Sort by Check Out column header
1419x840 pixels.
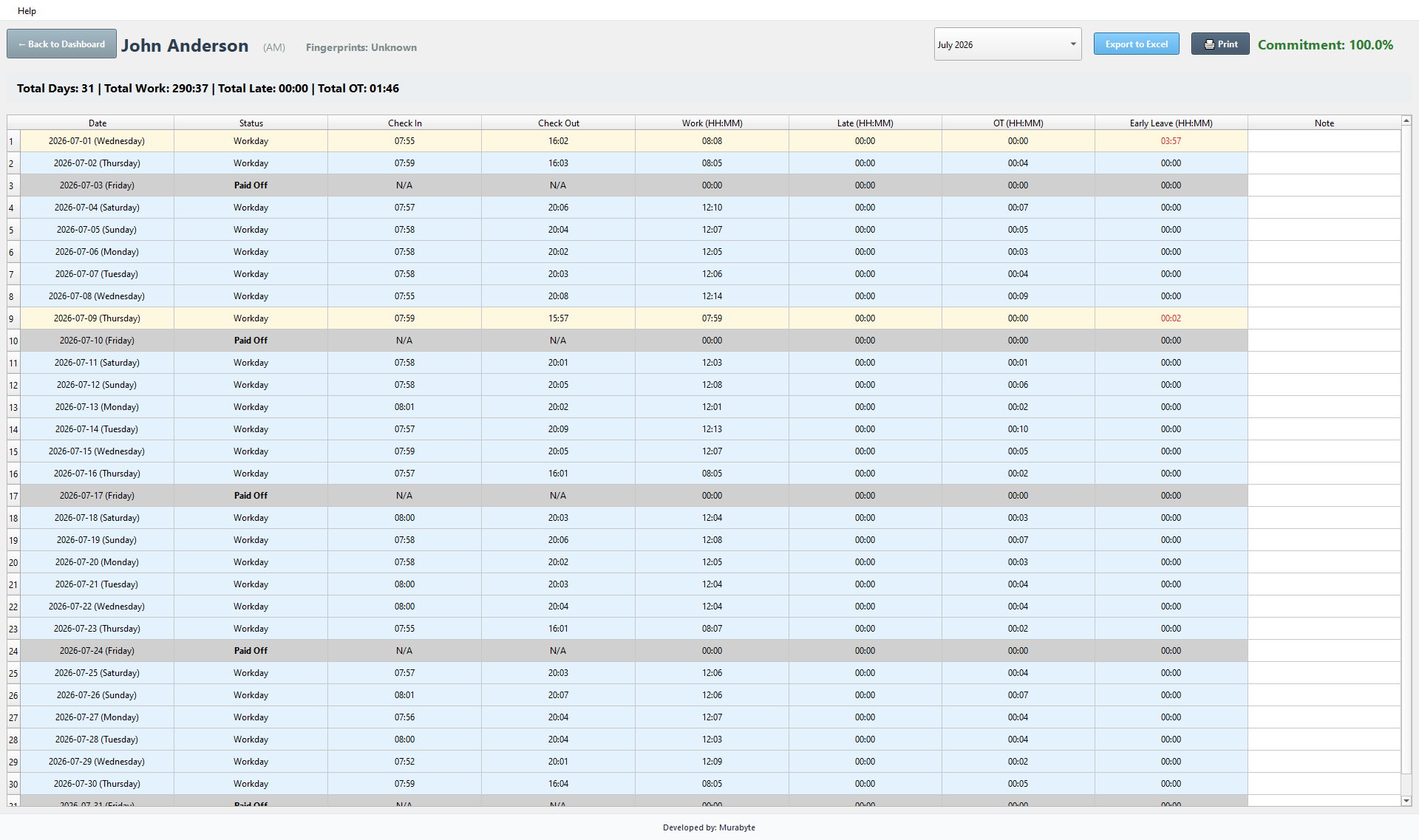558,123
